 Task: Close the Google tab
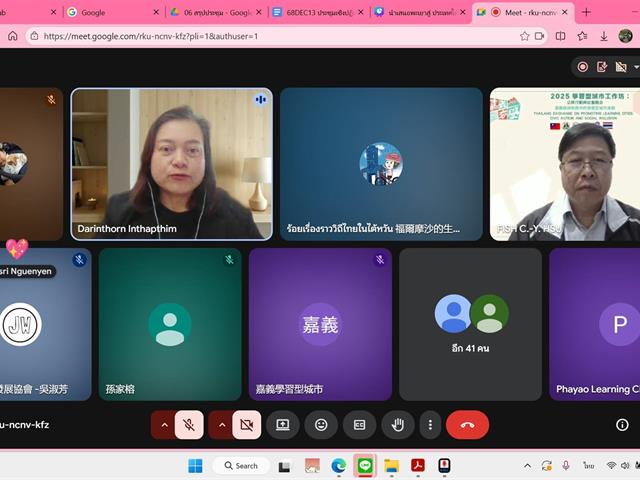(156, 12)
